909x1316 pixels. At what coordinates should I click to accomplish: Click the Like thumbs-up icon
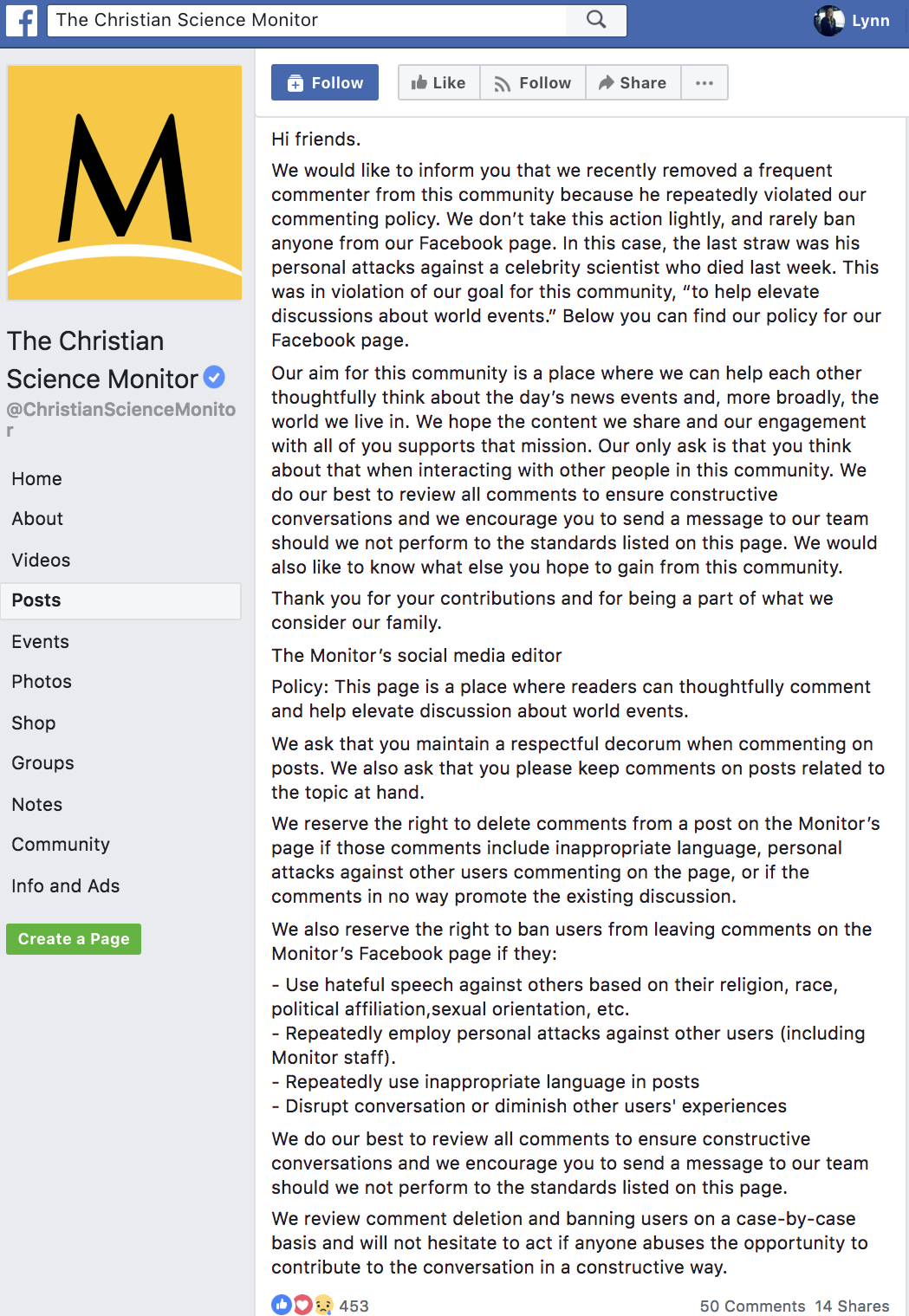tap(424, 82)
